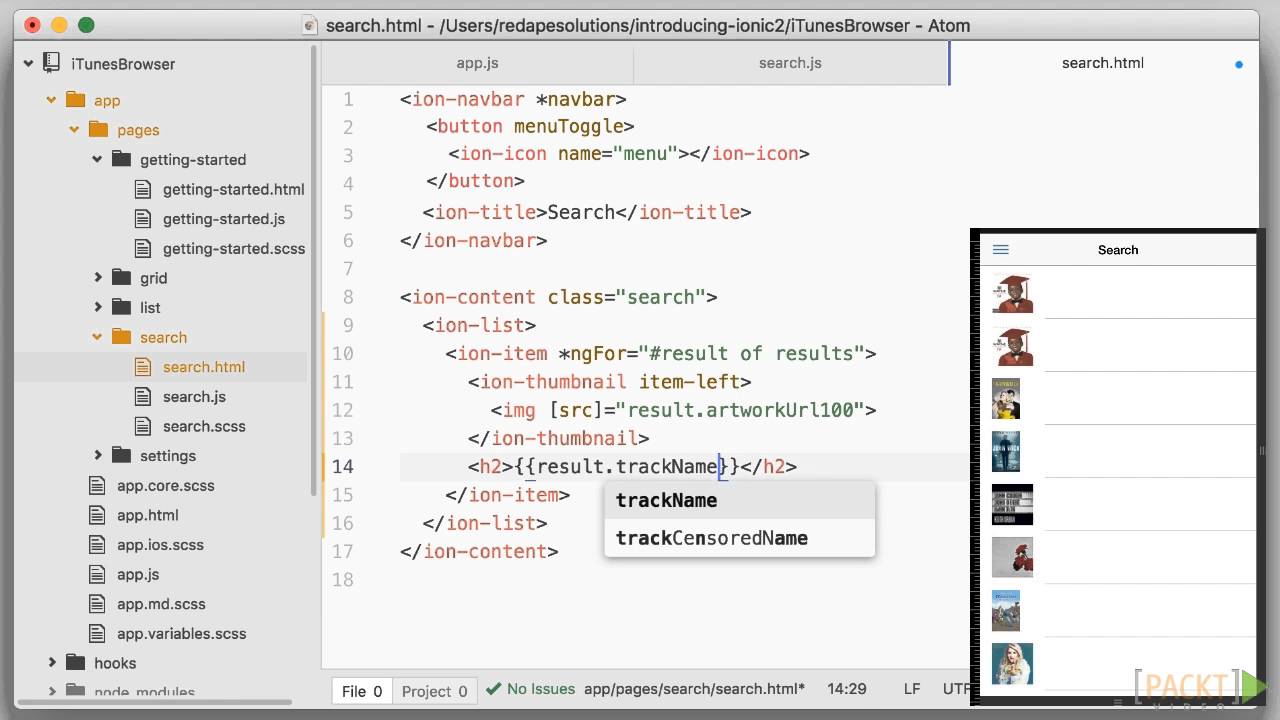Click the search.js file icon in tree
Viewport: 1280px width, 720px height.
coord(143,396)
